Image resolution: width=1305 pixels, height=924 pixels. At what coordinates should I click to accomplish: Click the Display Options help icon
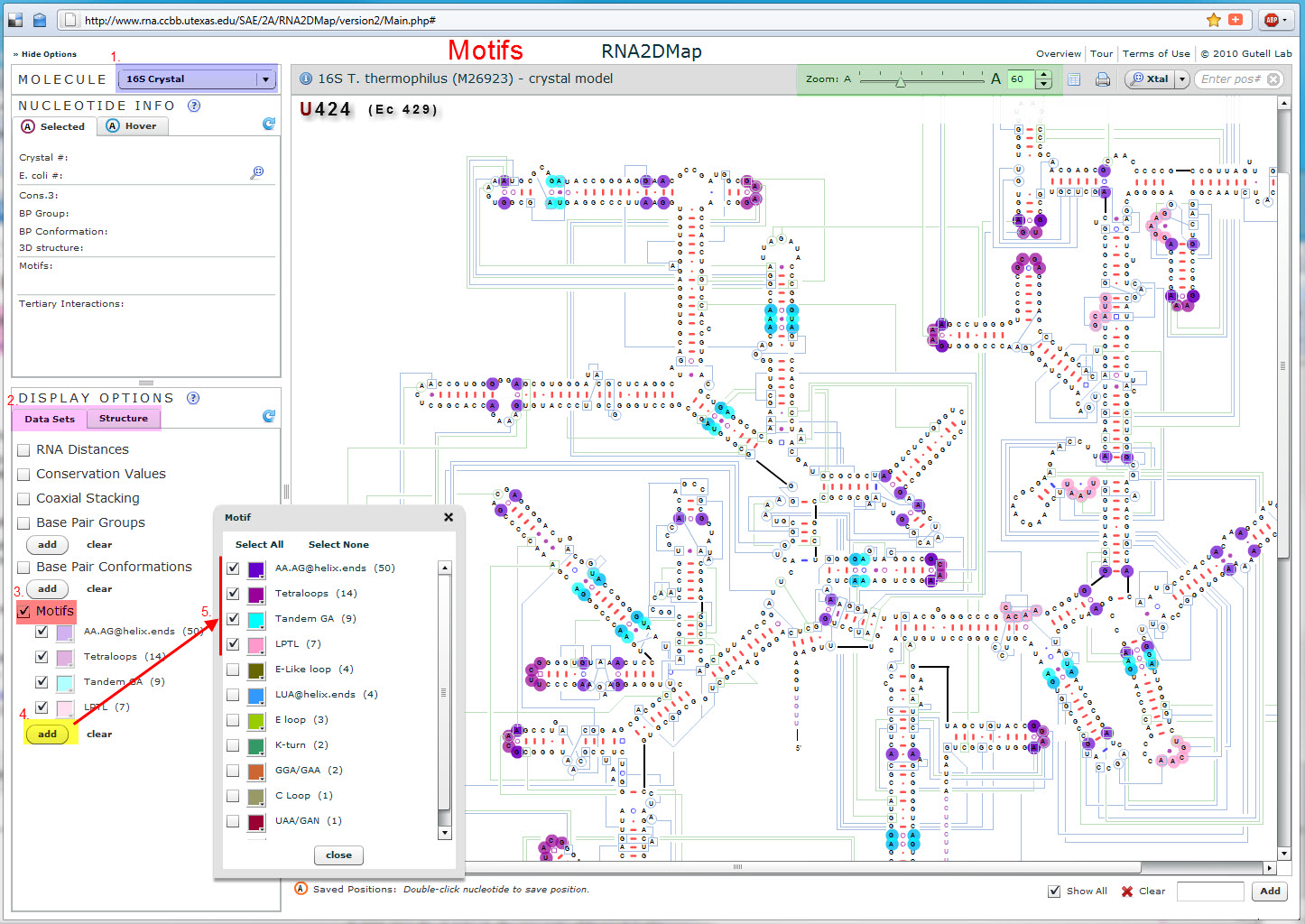pos(193,398)
